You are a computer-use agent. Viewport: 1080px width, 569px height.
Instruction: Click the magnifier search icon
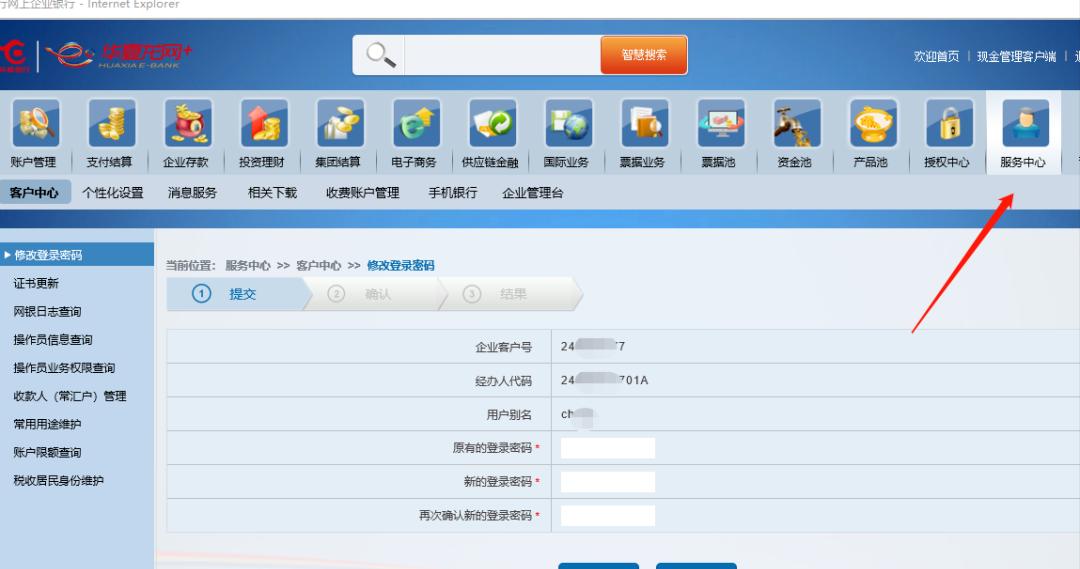point(380,55)
